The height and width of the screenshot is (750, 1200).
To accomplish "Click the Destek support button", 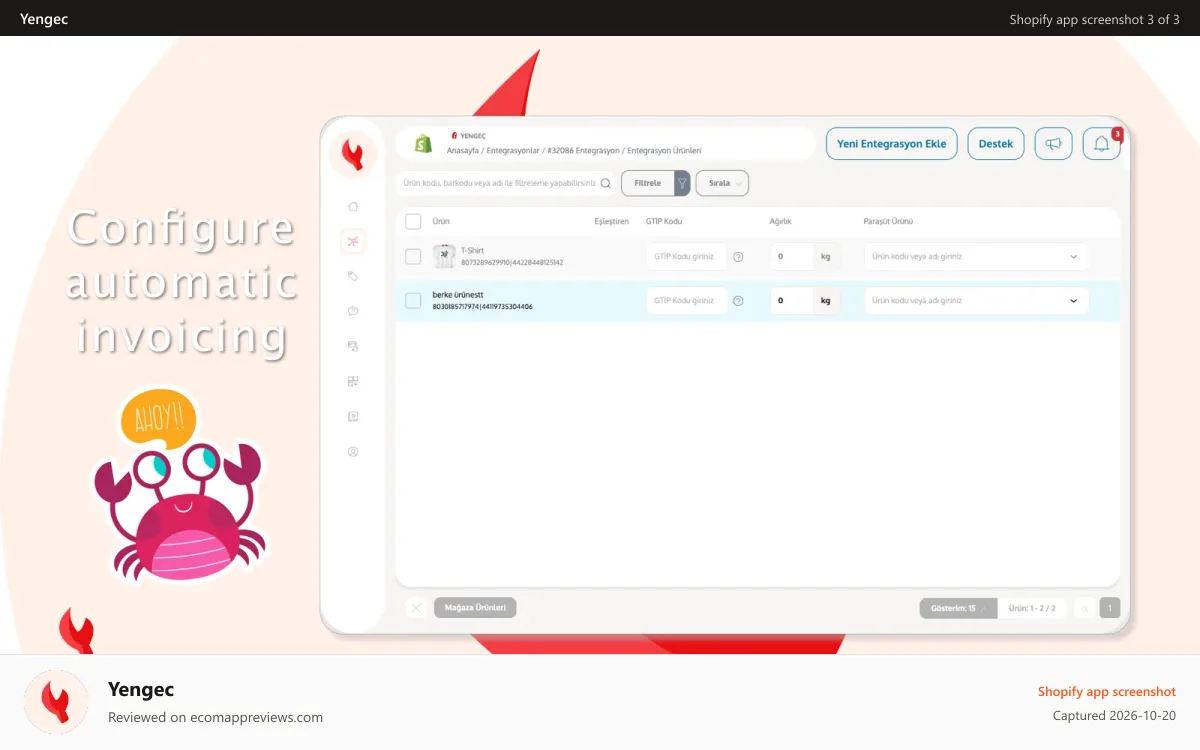I will (996, 144).
